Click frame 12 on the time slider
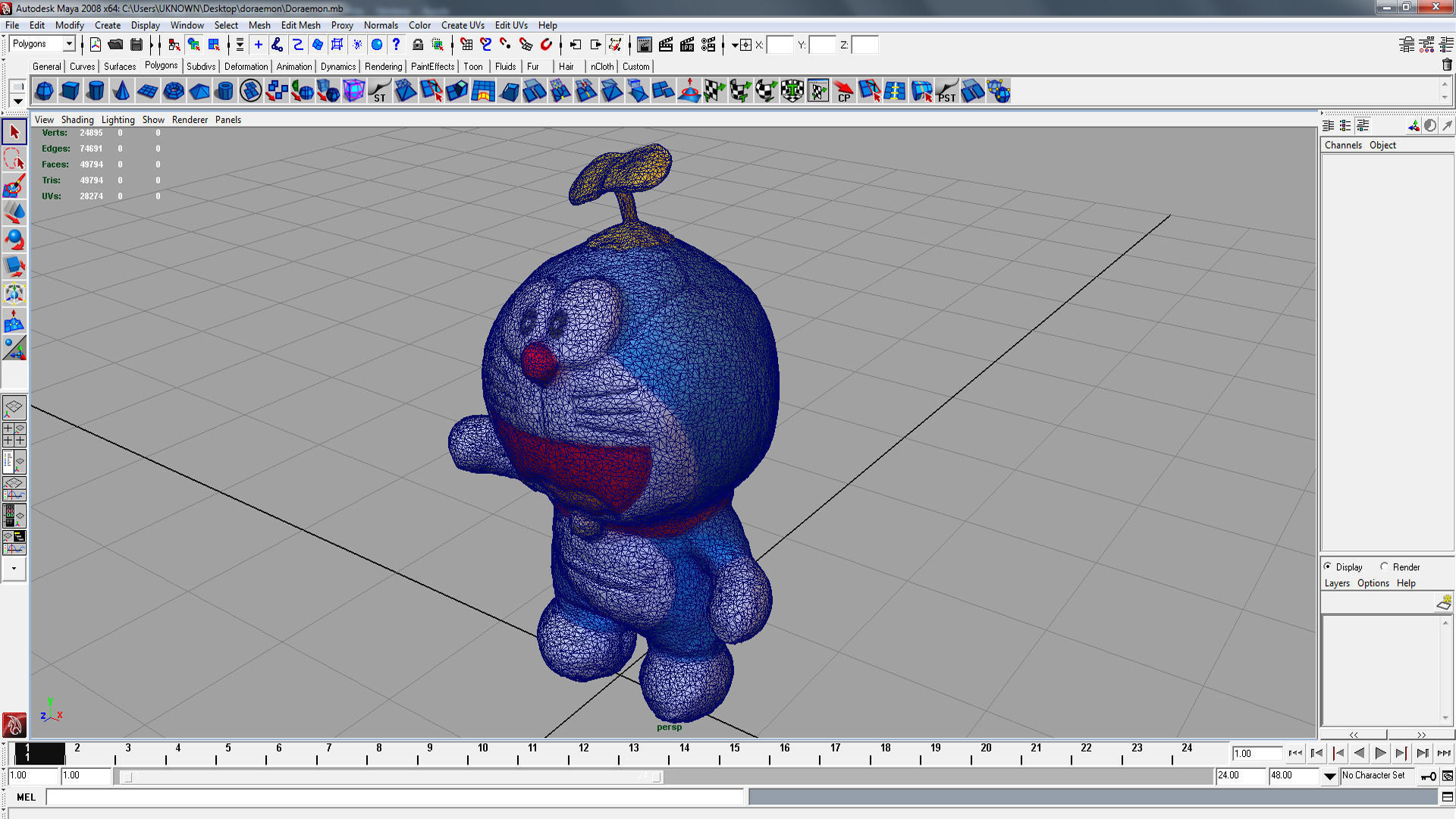Image resolution: width=1456 pixels, height=819 pixels. click(583, 748)
